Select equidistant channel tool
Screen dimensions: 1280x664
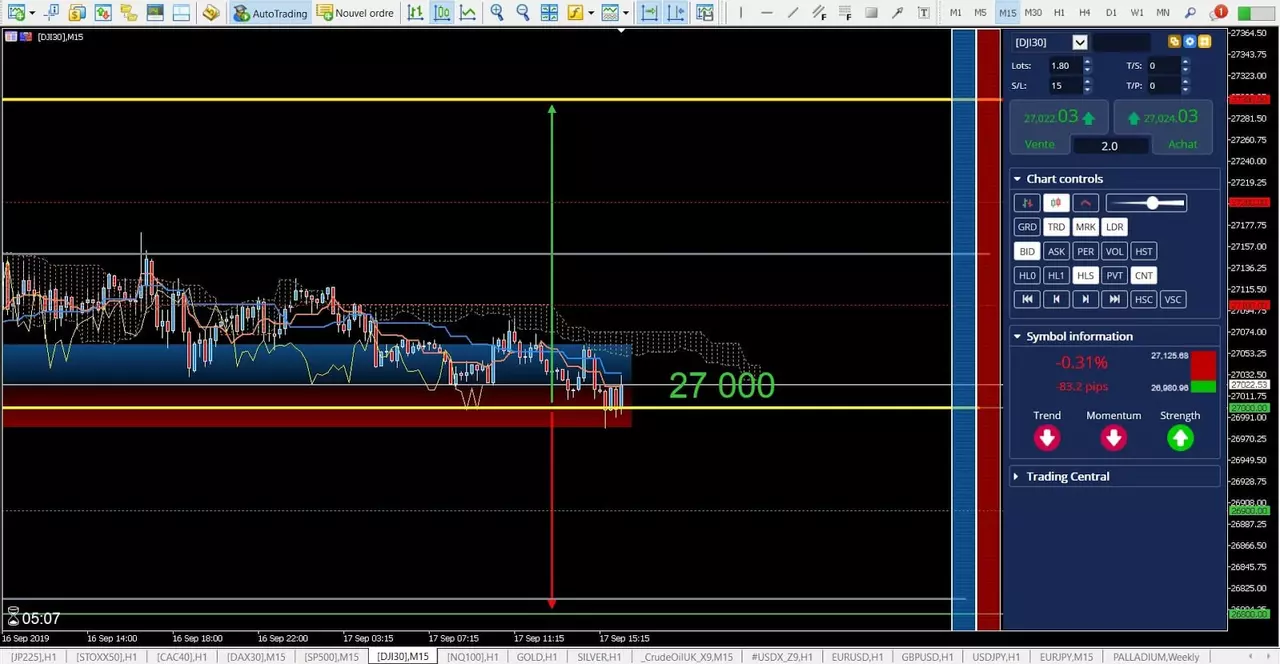point(819,13)
